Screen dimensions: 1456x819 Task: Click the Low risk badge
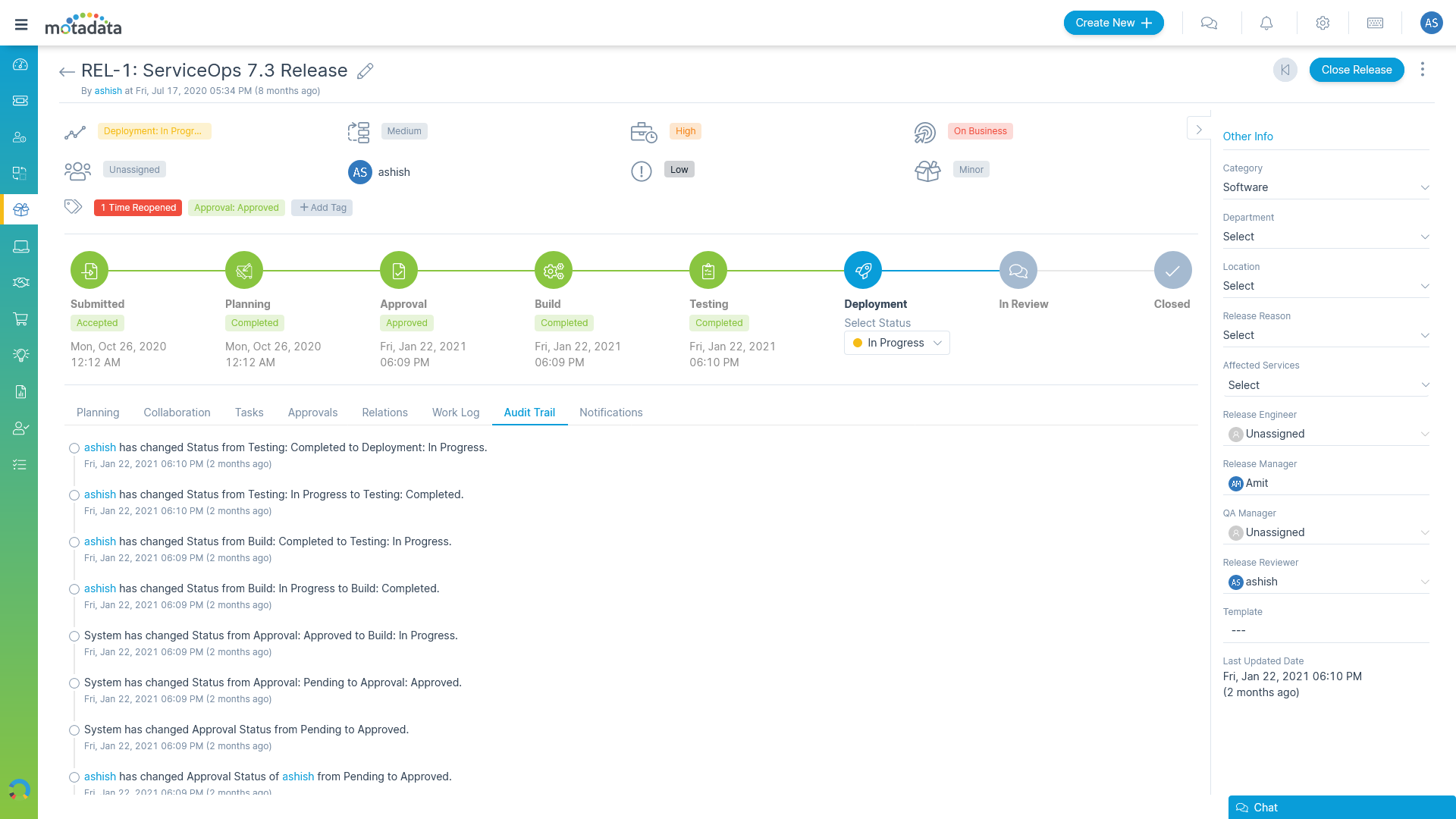[x=679, y=170]
